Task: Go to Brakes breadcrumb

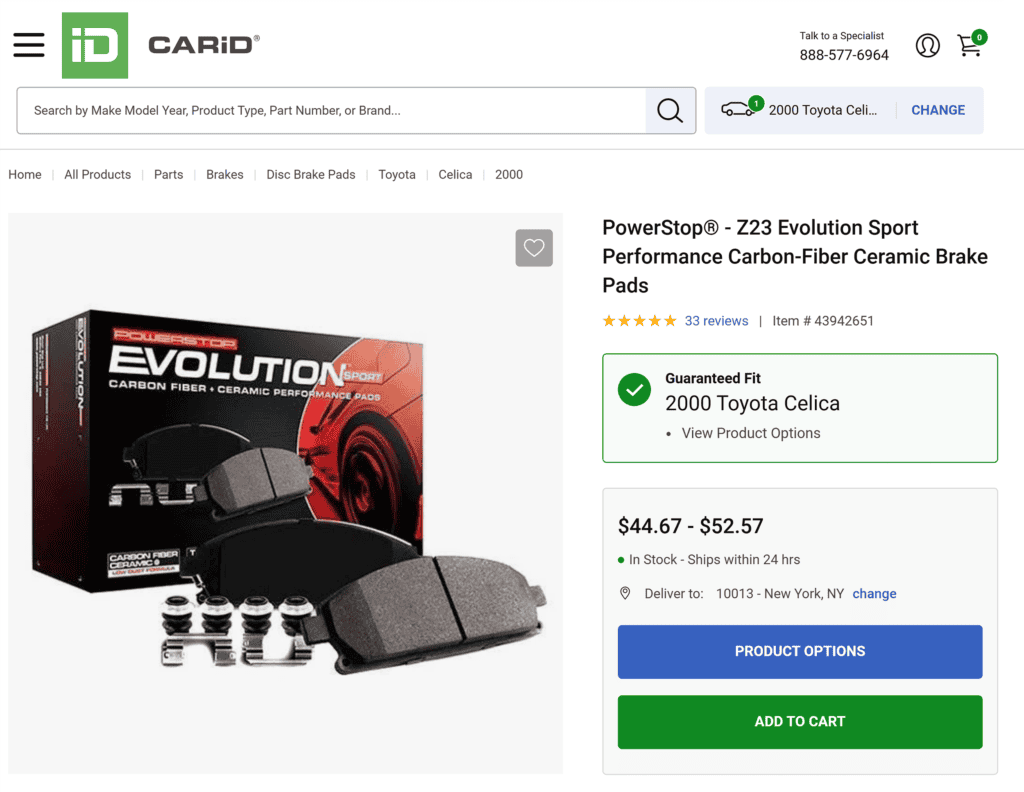Action: pos(225,174)
